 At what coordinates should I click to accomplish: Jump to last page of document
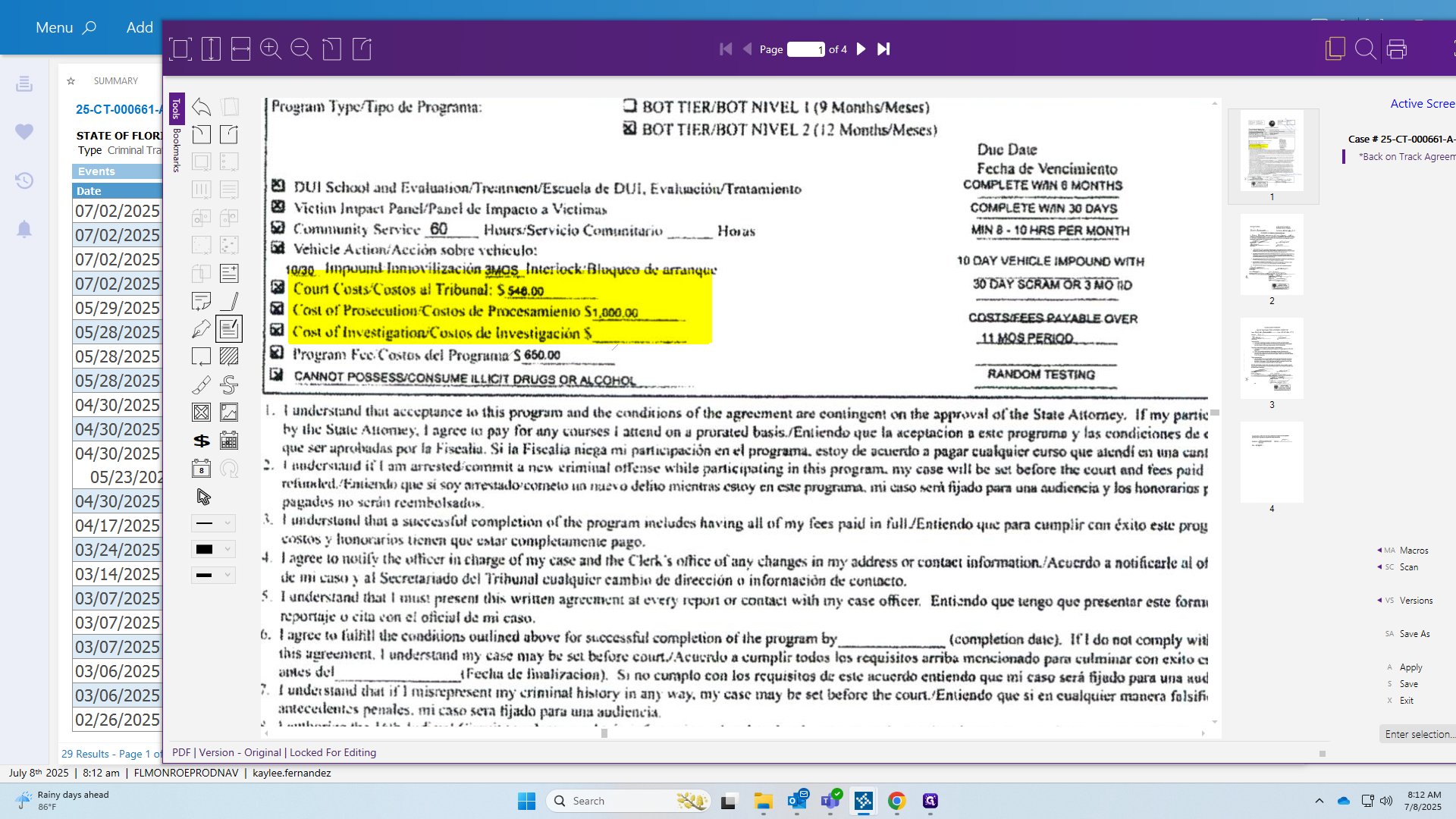click(x=883, y=49)
